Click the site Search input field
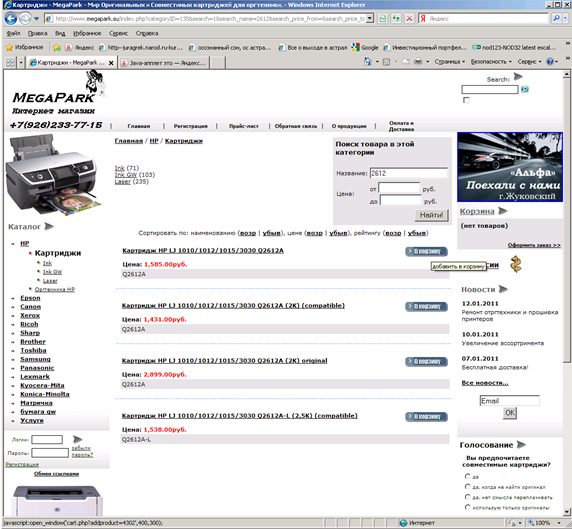Viewport: 572px width, 529px height. (x=490, y=89)
